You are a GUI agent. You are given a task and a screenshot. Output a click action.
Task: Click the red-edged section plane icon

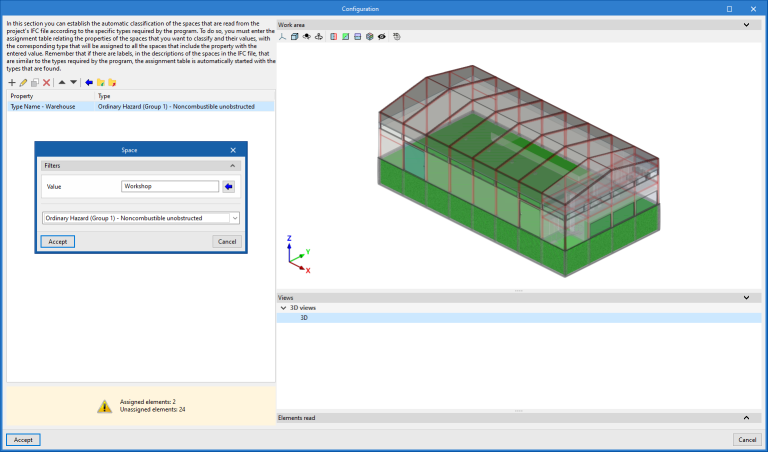click(x=334, y=37)
